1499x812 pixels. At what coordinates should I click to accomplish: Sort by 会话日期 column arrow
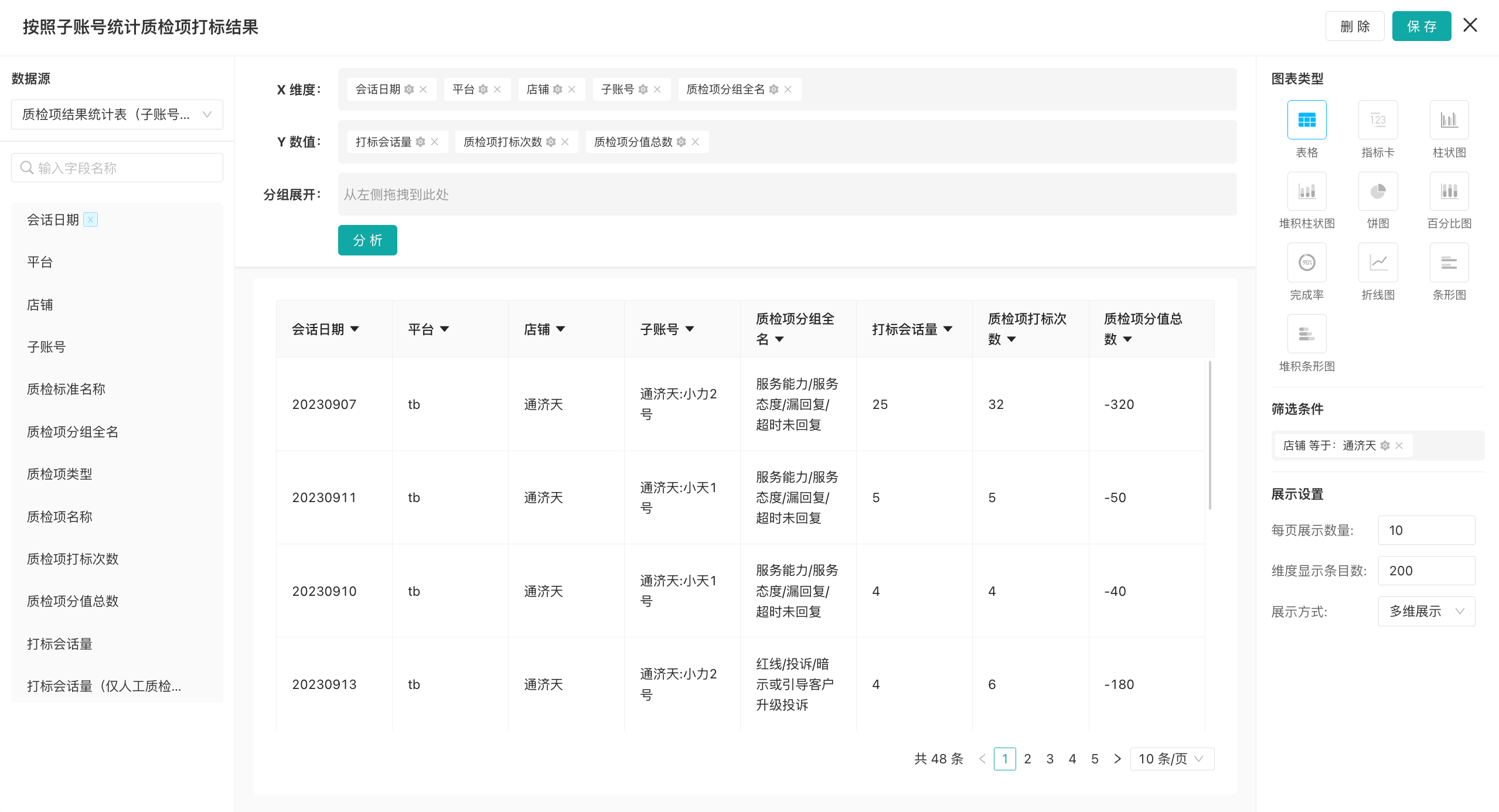pyautogui.click(x=355, y=329)
